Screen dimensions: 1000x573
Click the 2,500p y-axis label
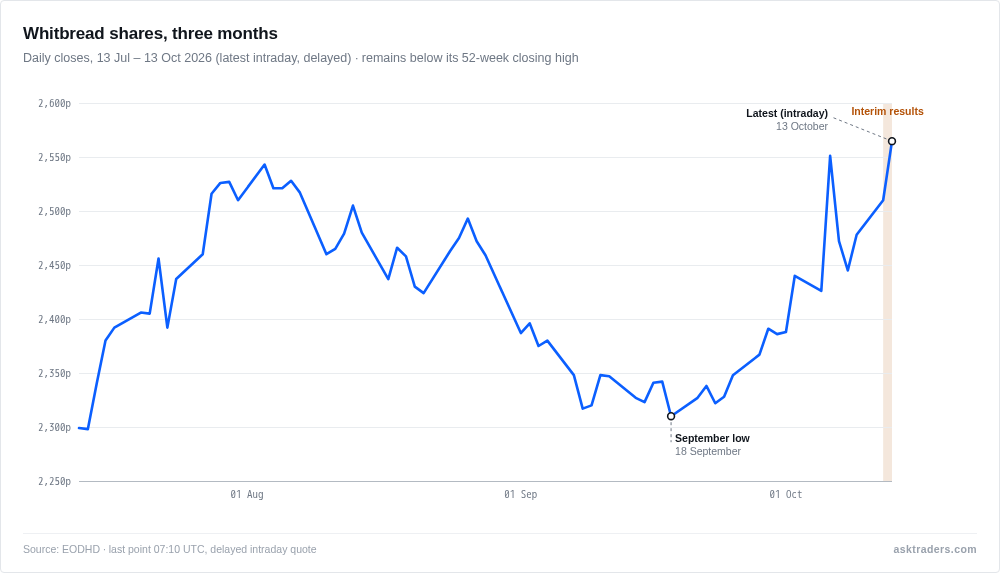pyautogui.click(x=54, y=211)
